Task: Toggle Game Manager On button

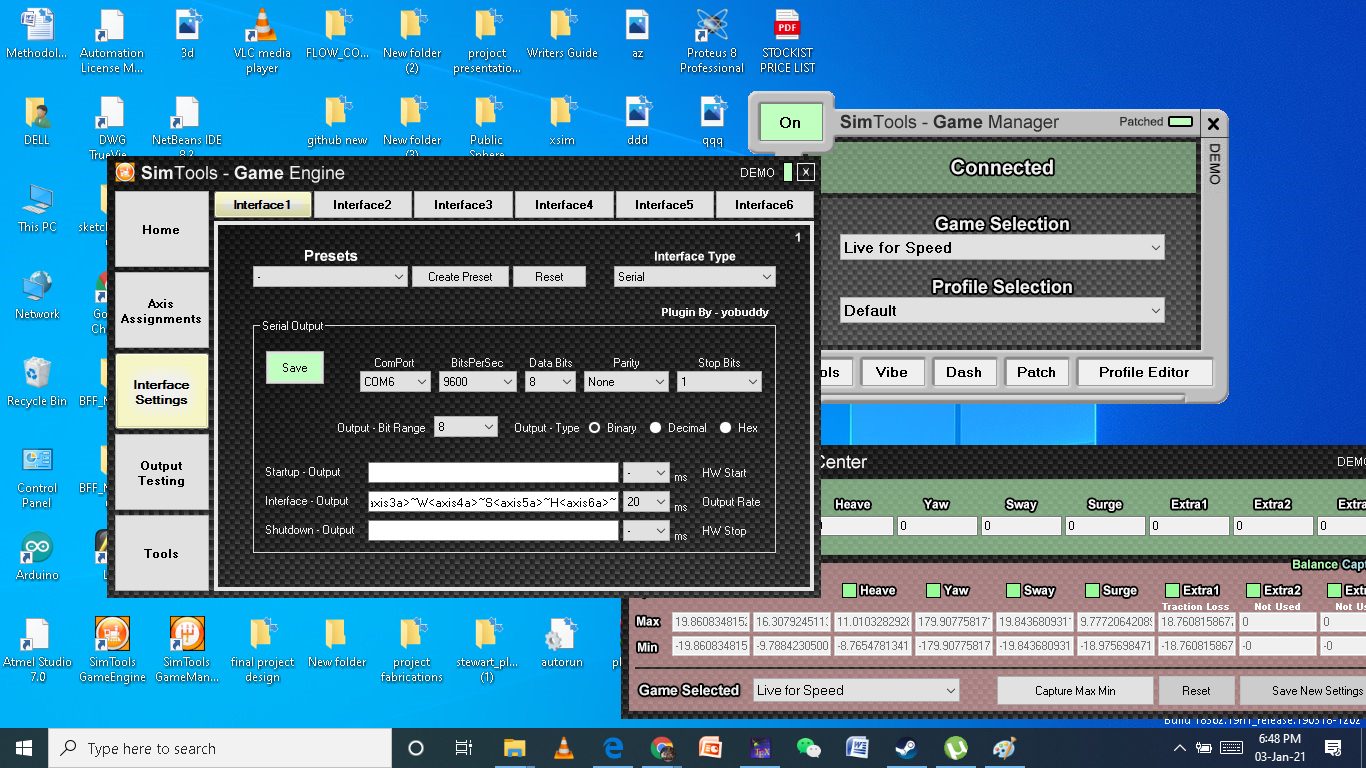Action: (790, 122)
